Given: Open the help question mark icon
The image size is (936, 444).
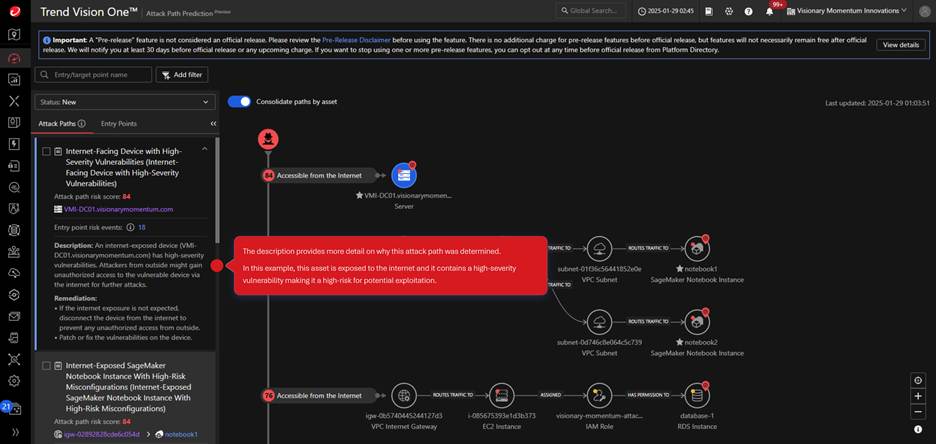Looking at the screenshot, I should (749, 11).
